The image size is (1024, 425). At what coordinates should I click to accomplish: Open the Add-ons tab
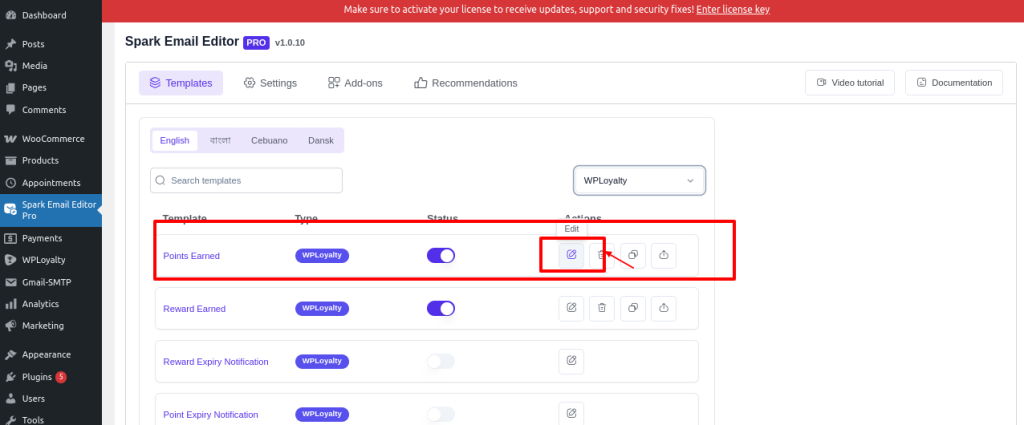[x=355, y=83]
